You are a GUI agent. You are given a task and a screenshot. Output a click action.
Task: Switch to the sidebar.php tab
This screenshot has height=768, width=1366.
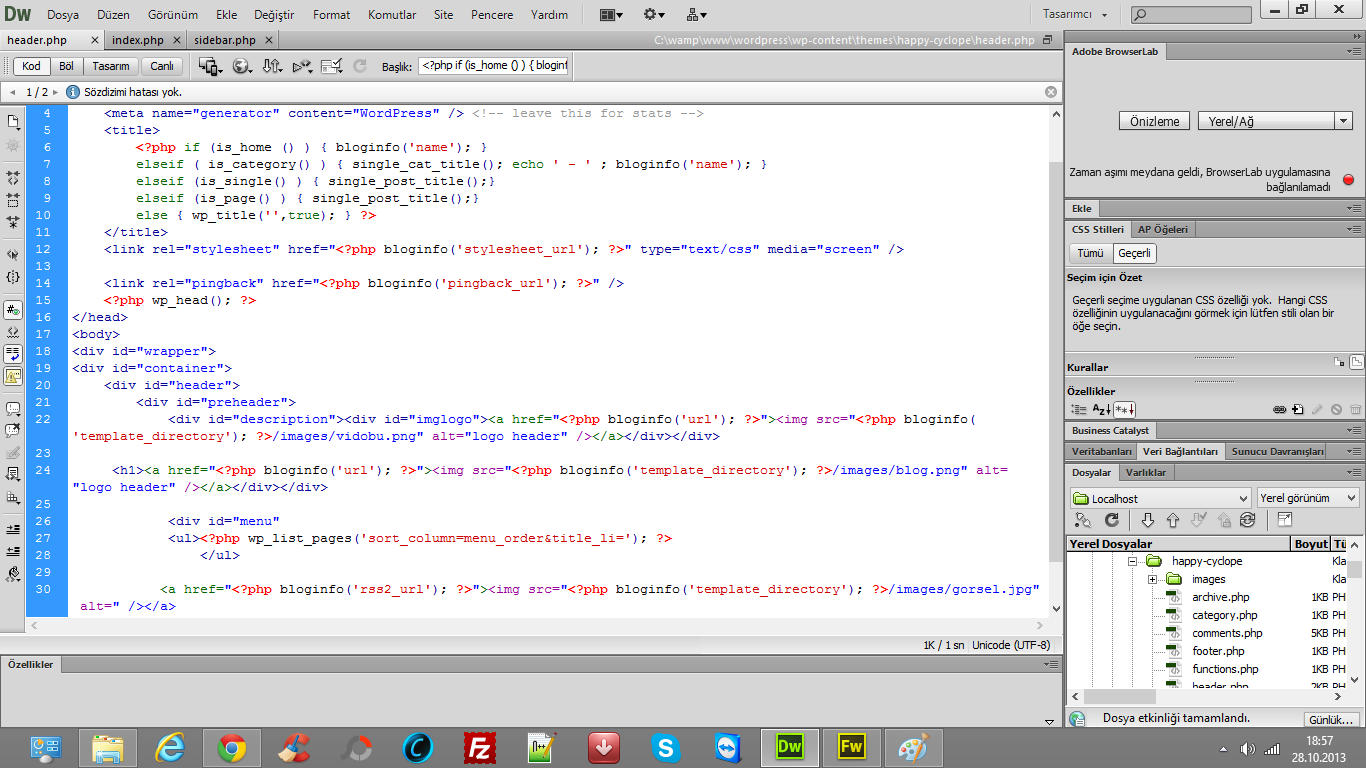pos(225,40)
